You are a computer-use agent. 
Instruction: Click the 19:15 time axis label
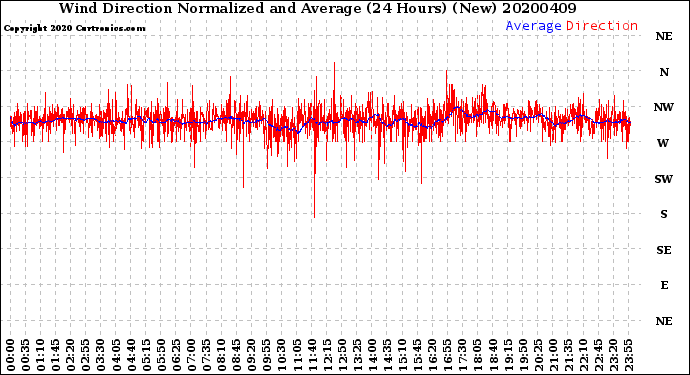[x=508, y=355]
